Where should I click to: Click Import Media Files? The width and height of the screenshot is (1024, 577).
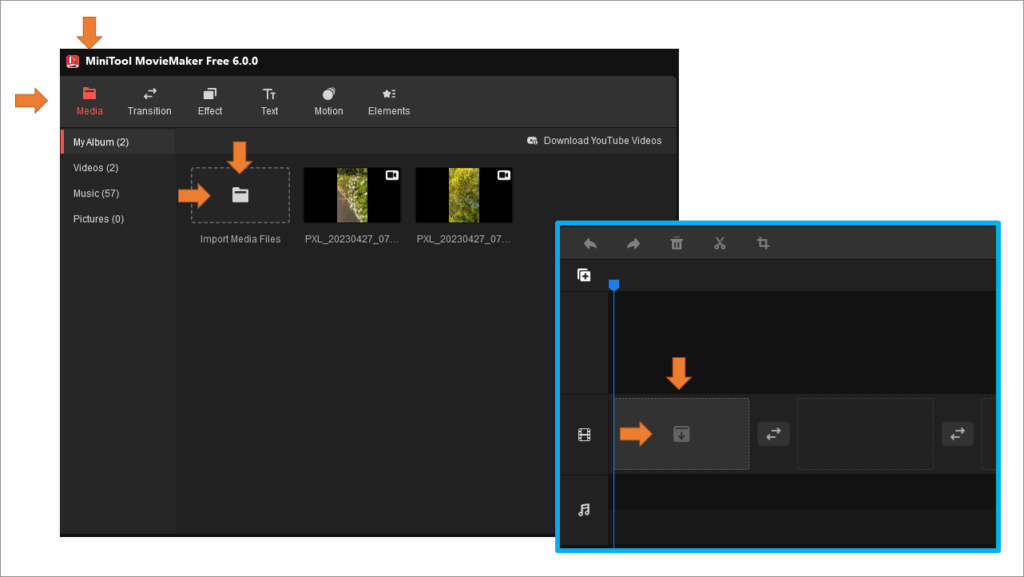click(x=239, y=195)
